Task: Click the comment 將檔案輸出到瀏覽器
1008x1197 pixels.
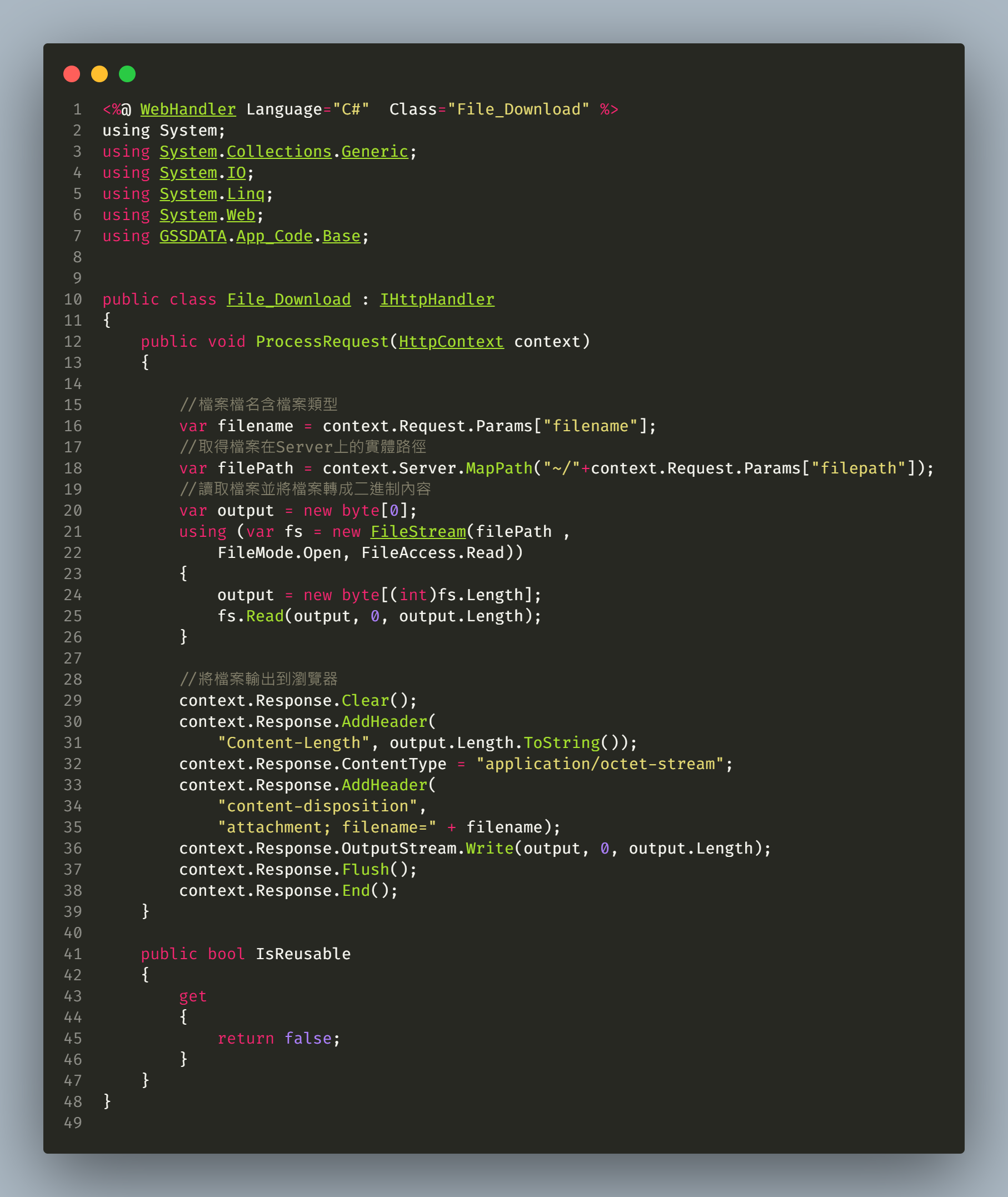Action: coord(258,679)
